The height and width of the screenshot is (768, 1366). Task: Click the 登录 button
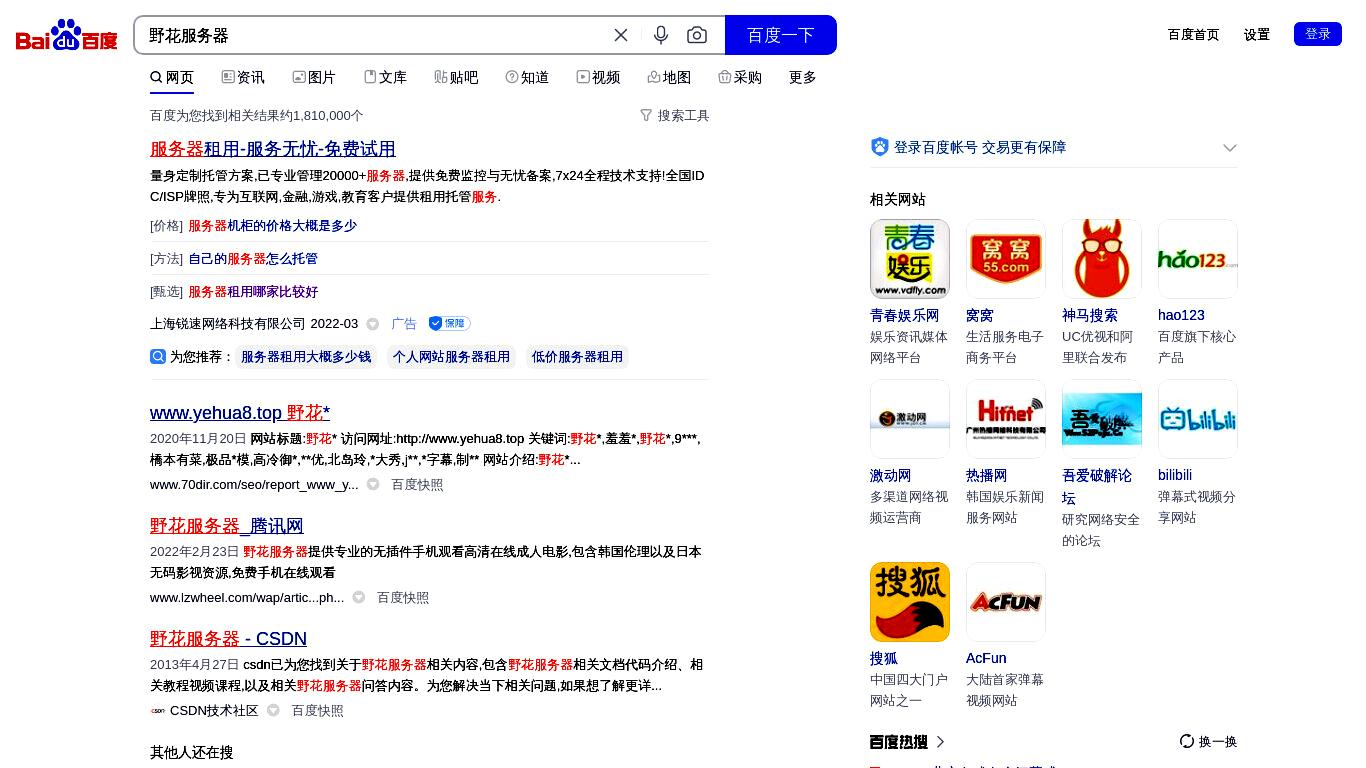[1318, 34]
